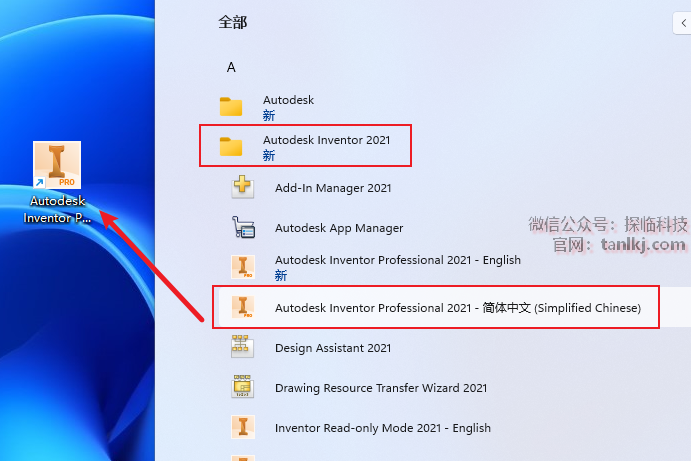Image resolution: width=691 pixels, height=461 pixels.
Task: Click the Inventor Read-only Mode icon
Action: tap(243, 428)
